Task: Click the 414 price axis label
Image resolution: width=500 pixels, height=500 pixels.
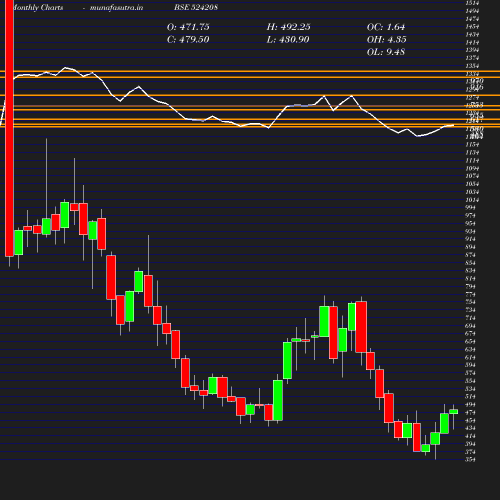Action: click(x=470, y=436)
